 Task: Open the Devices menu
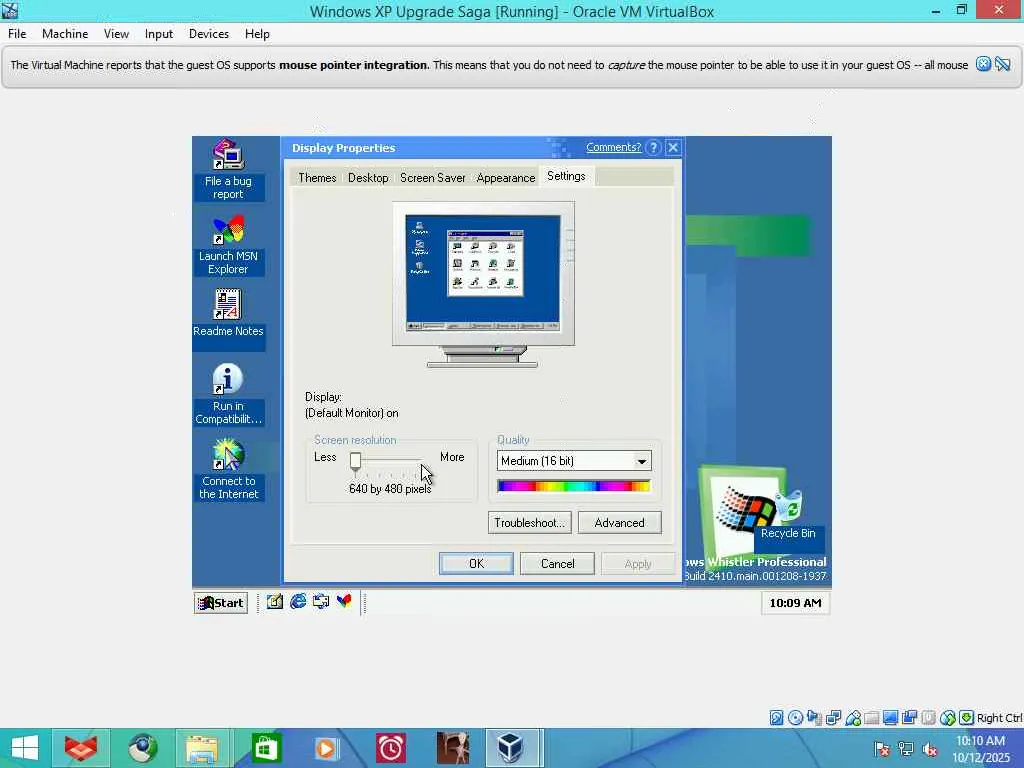click(x=208, y=34)
